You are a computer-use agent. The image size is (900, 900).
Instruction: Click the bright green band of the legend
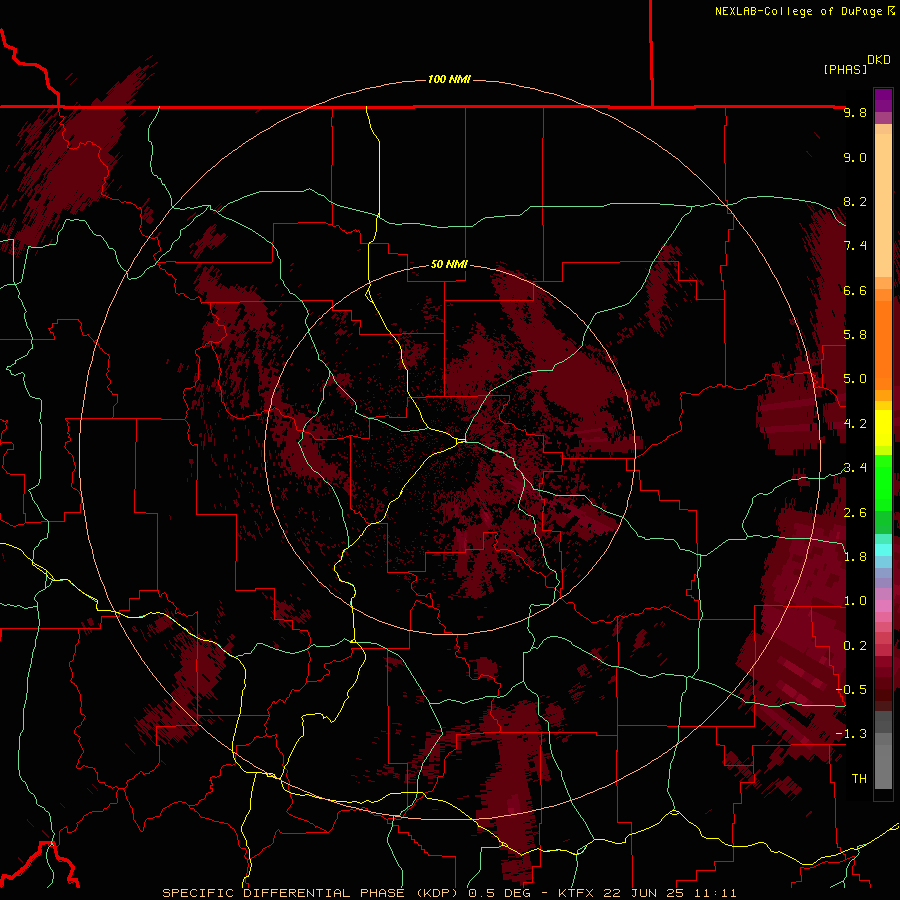883,482
